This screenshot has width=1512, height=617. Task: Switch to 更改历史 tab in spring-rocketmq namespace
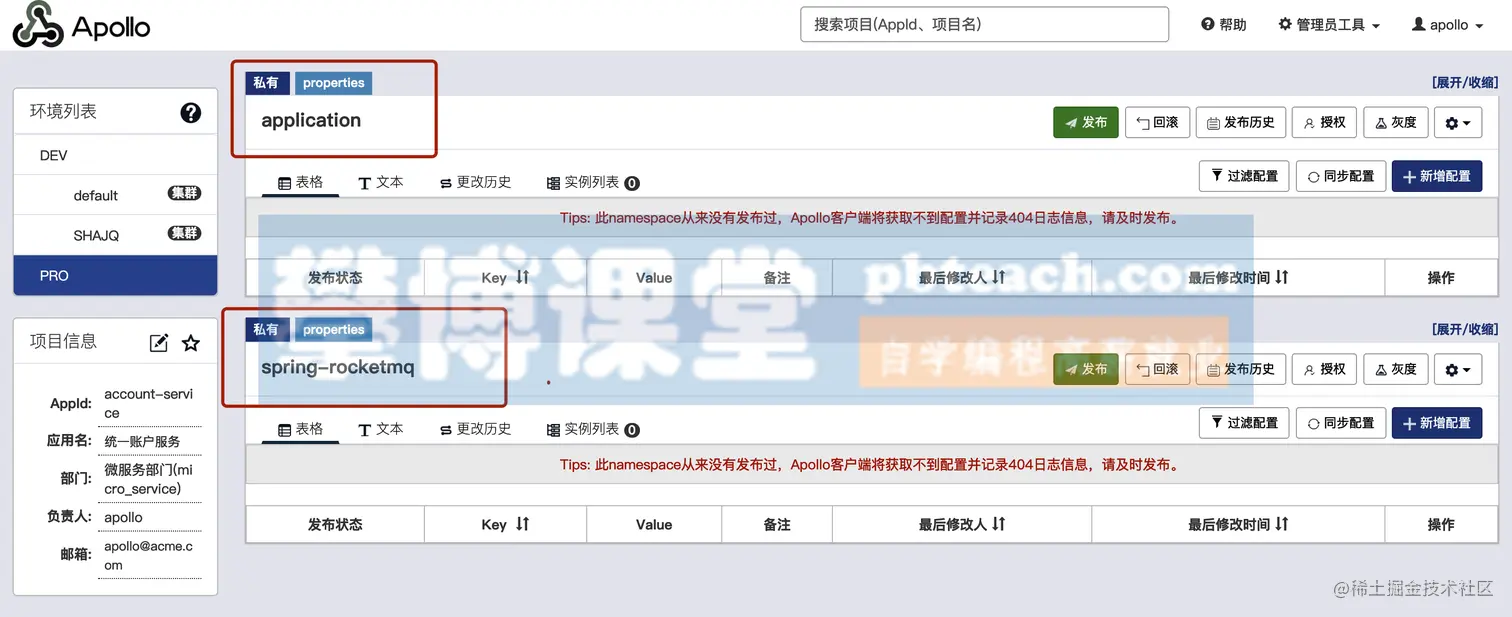coord(475,429)
